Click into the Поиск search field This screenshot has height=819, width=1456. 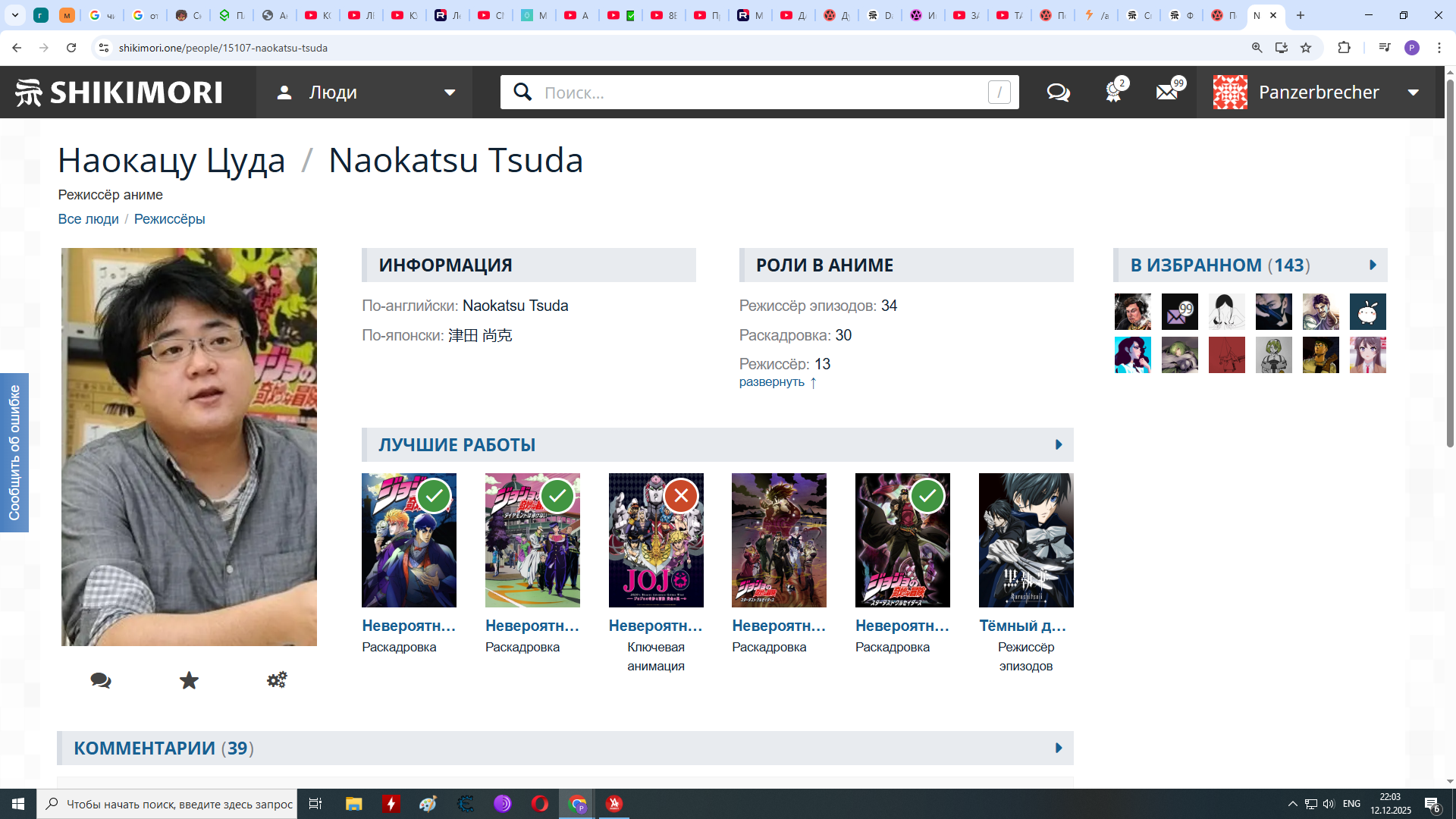pos(758,93)
